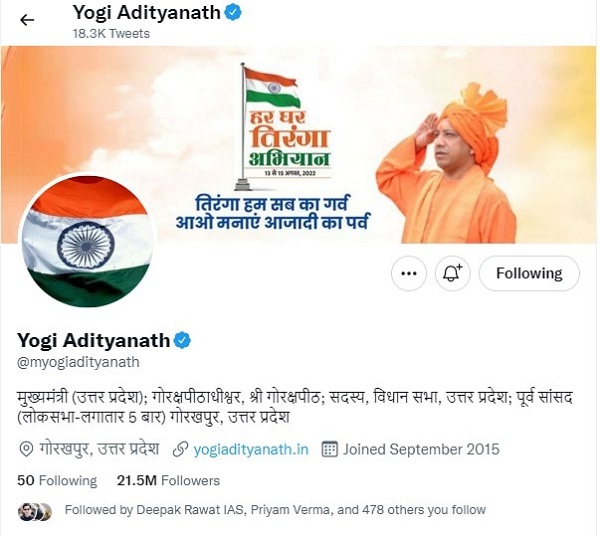Click mutual followers avatar stack
Viewport: 600px width, 536px height.
35,512
